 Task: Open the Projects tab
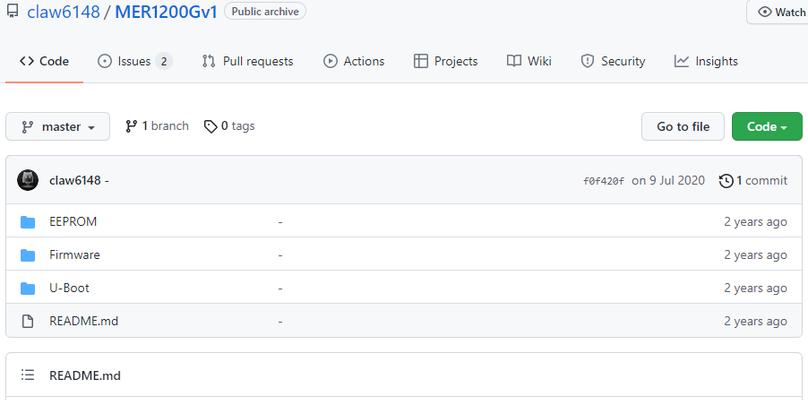[446, 61]
